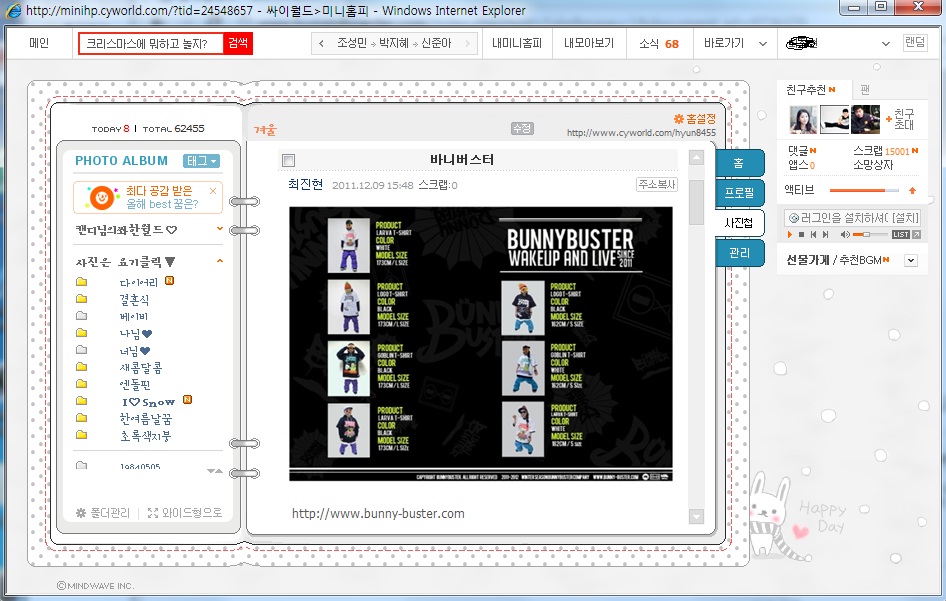
Task: Open 내모아보기 in the top bar
Action: pyautogui.click(x=589, y=43)
